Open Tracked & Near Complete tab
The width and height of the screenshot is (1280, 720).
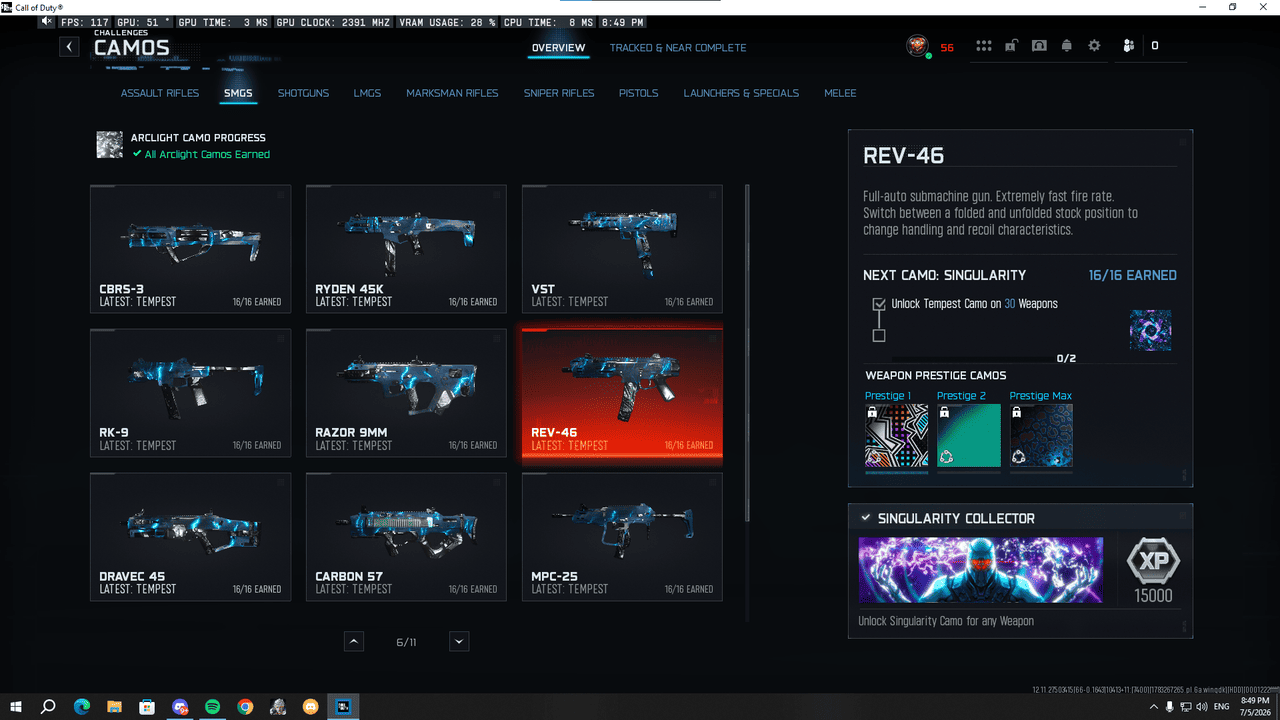(678, 48)
